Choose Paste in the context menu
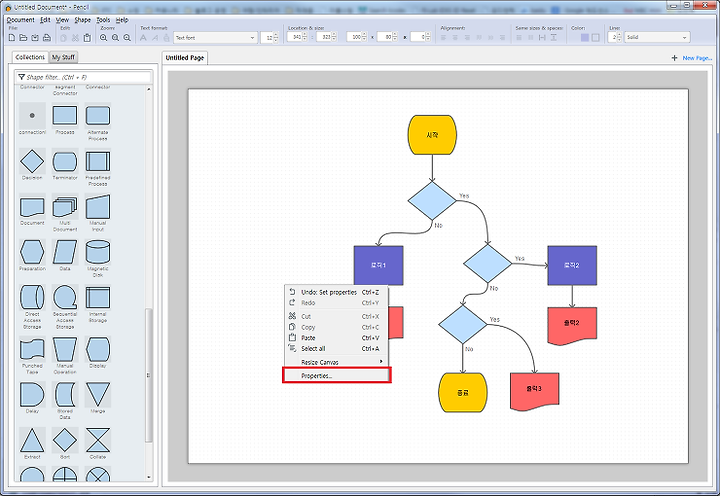The image size is (720, 496). [x=337, y=338]
